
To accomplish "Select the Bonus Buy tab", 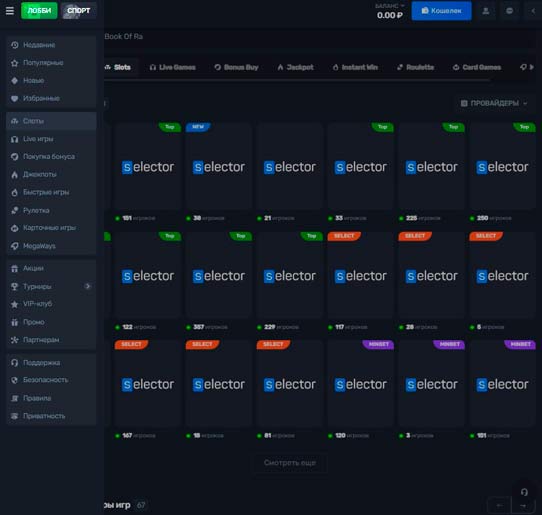I will coord(236,67).
